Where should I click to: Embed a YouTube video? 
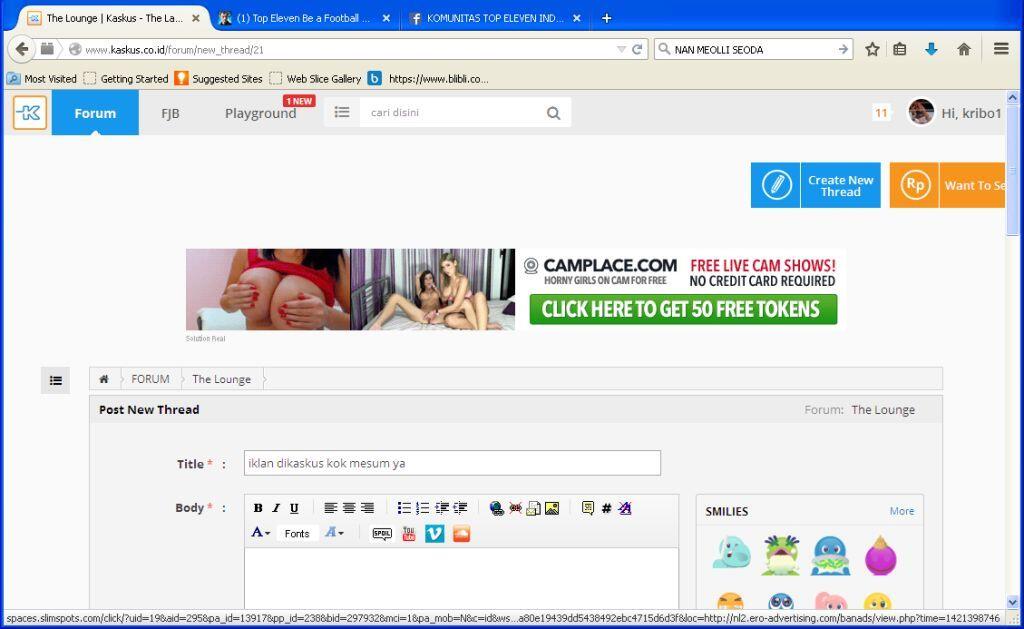click(409, 534)
